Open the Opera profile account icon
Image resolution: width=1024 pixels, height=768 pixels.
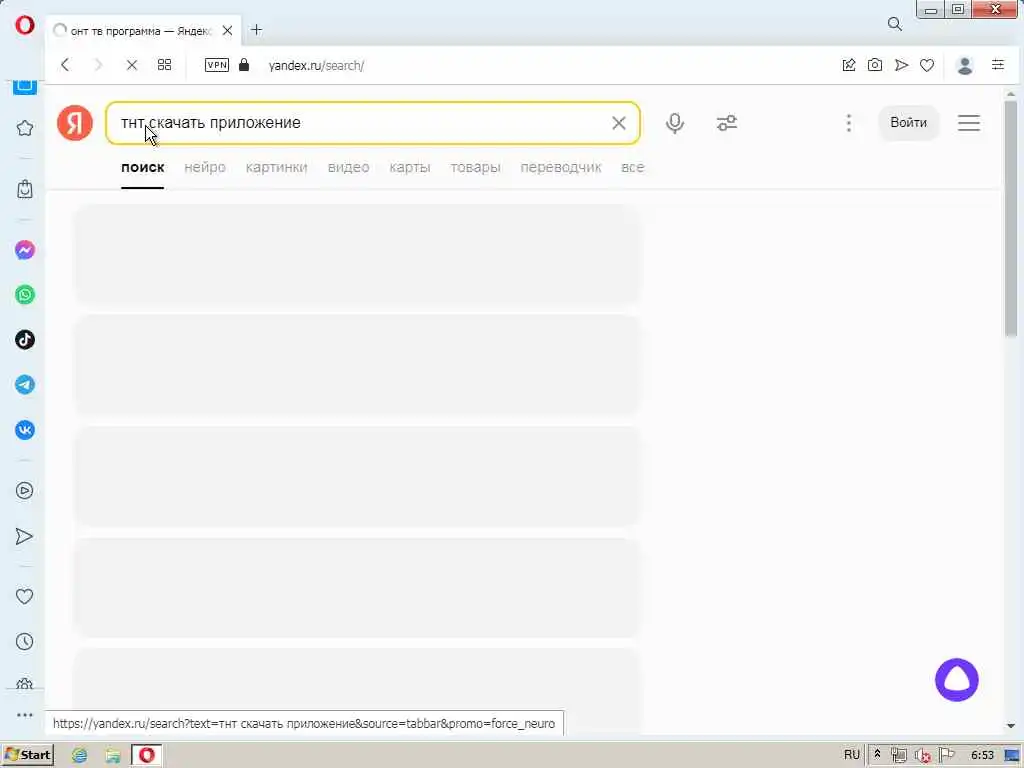click(965, 65)
